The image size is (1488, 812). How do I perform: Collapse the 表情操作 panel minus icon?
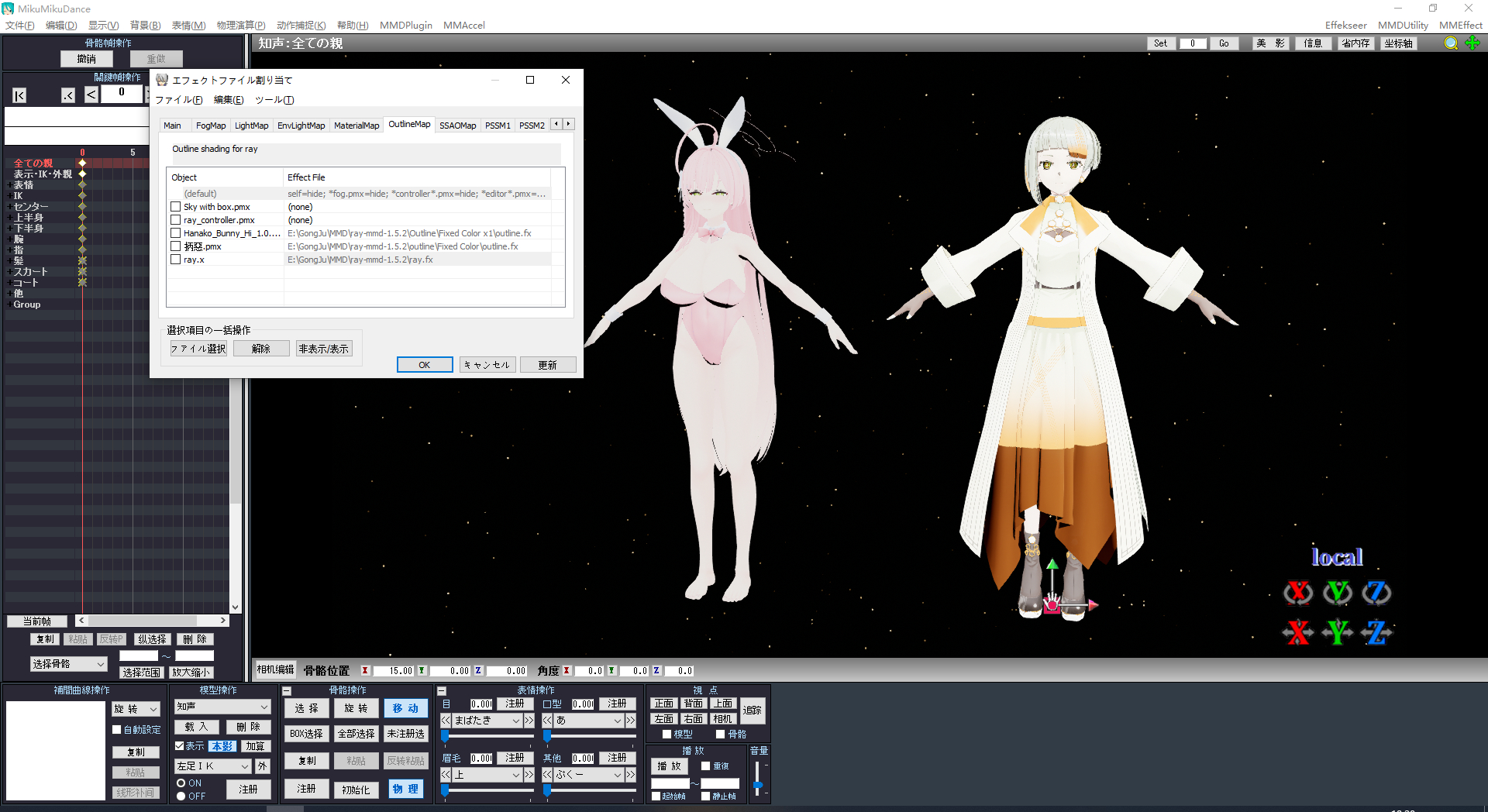coord(442,691)
